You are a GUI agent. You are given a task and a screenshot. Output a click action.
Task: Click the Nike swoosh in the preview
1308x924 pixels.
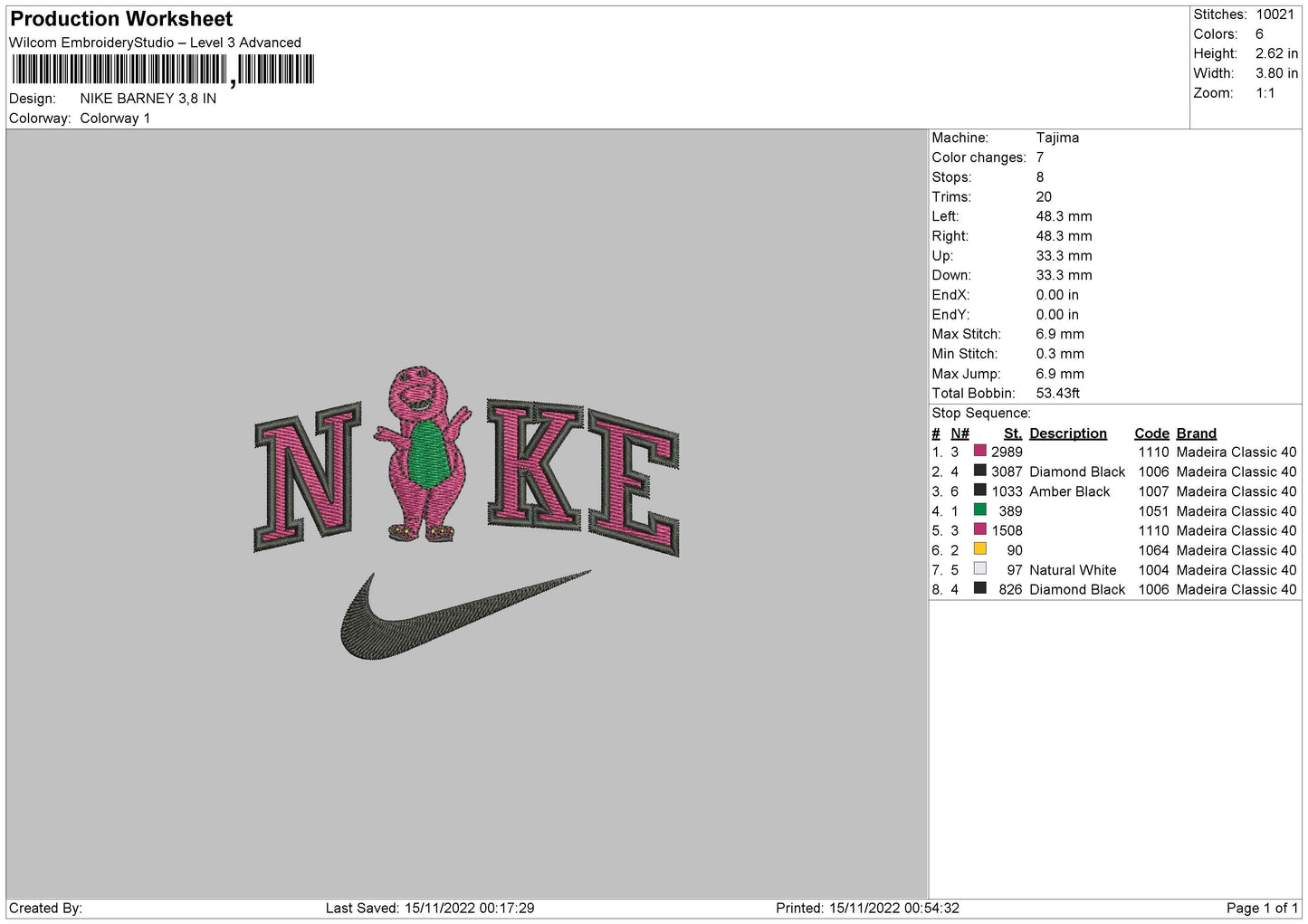[465, 614]
